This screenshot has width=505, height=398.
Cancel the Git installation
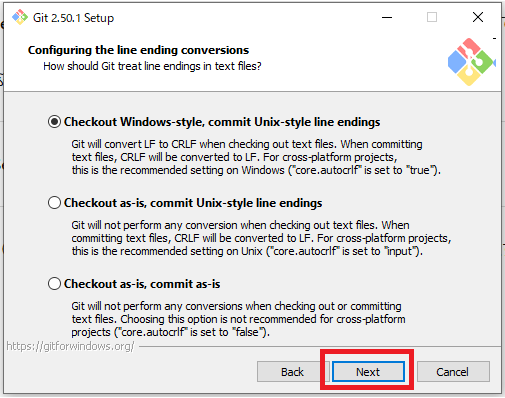(453, 372)
